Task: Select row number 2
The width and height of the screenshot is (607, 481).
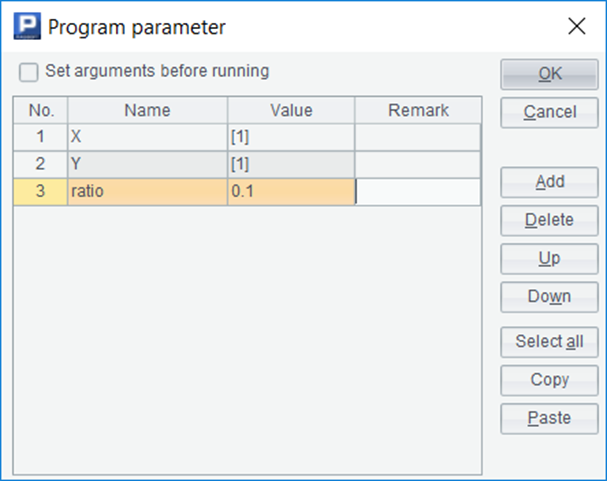Action: tap(40, 164)
